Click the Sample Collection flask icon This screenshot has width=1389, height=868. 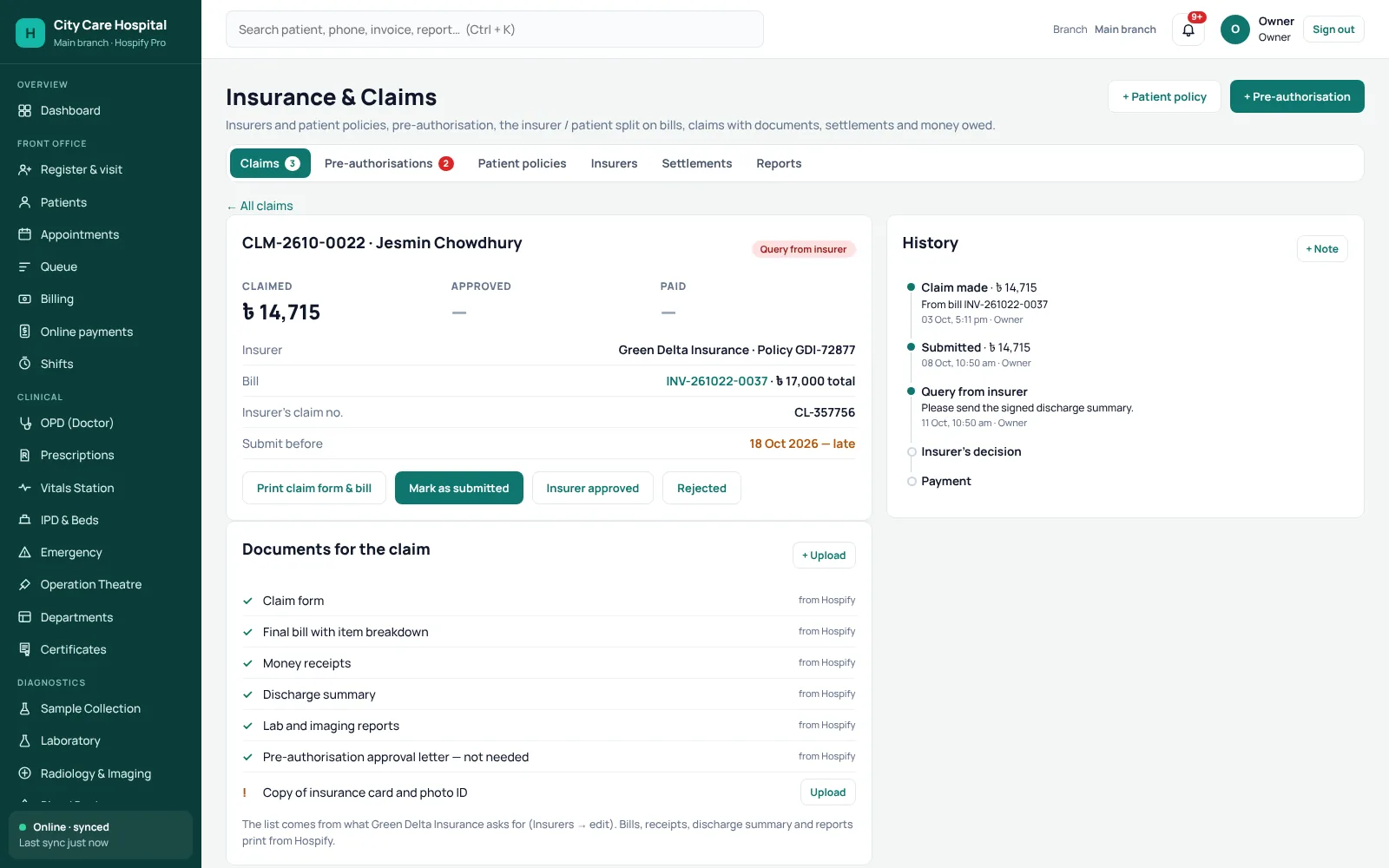pyautogui.click(x=24, y=708)
